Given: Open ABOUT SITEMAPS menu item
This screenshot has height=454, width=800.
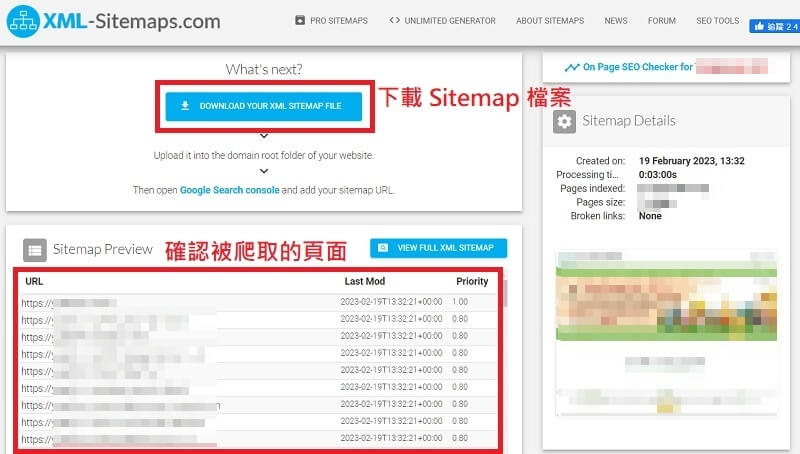Looking at the screenshot, I should (x=550, y=21).
